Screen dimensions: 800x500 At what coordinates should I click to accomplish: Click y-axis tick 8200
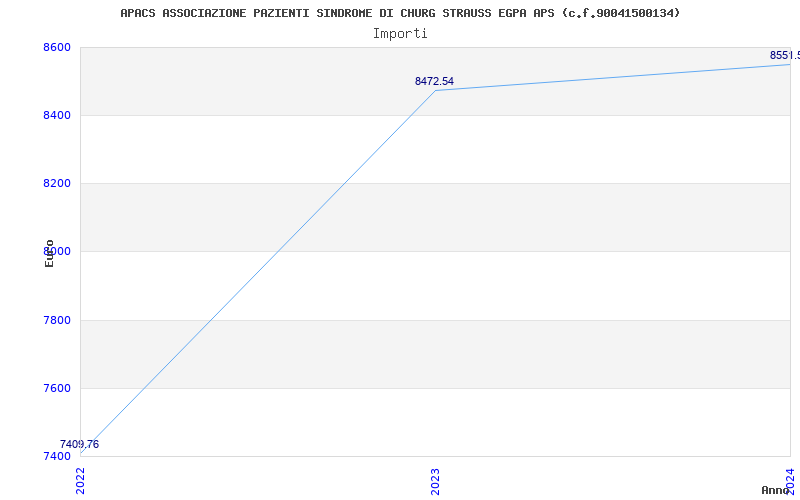click(57, 183)
